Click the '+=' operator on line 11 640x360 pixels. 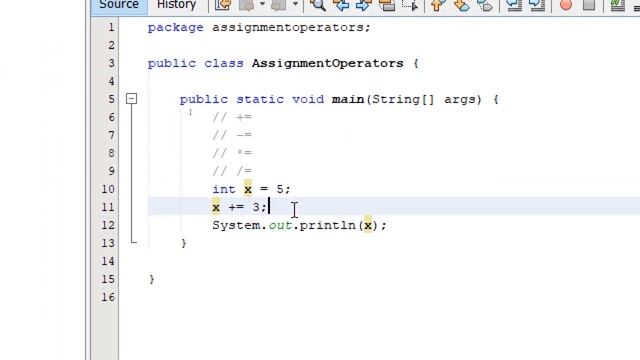236,207
